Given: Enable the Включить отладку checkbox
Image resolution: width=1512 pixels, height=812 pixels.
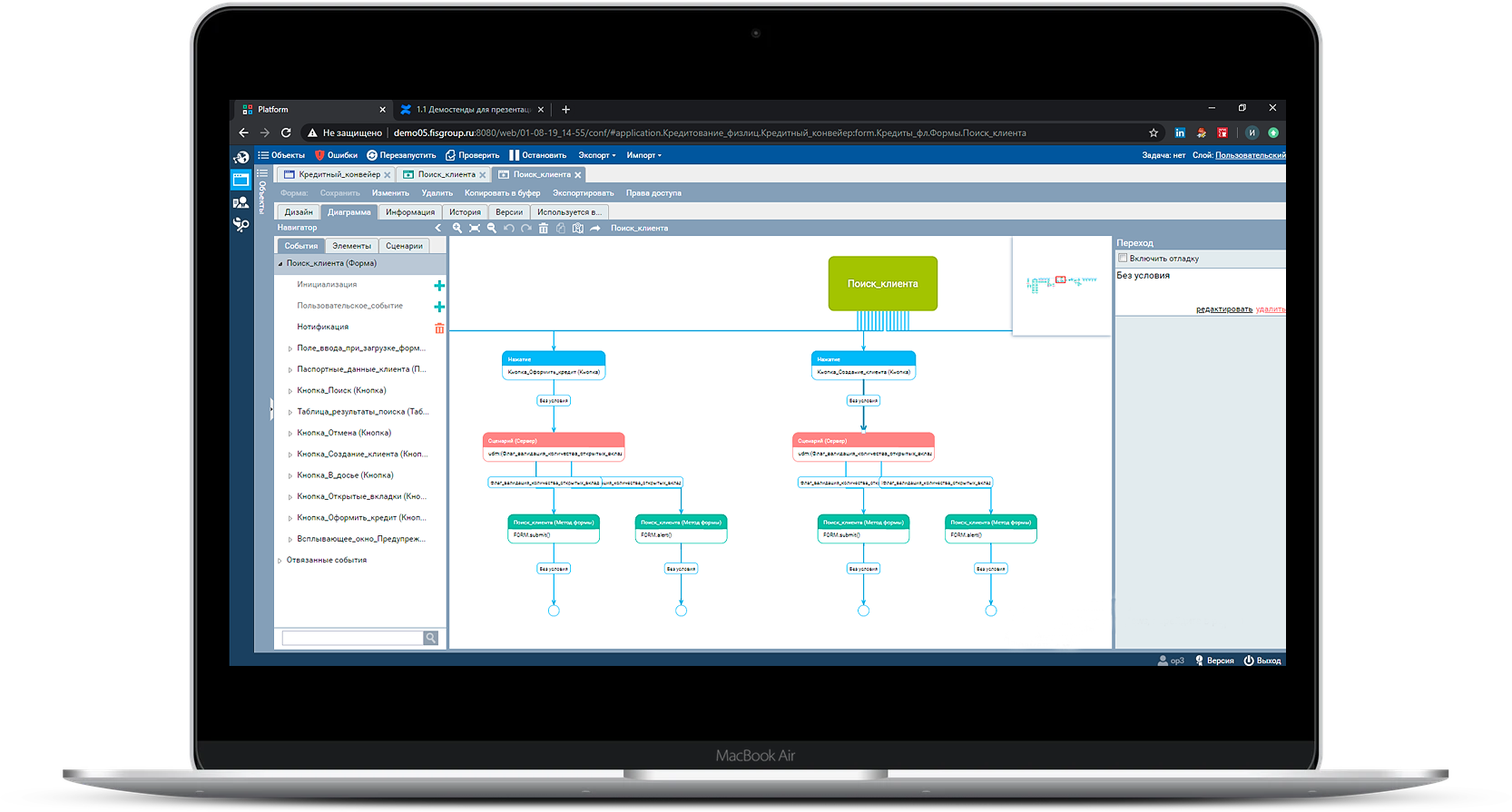Looking at the screenshot, I should point(1123,258).
